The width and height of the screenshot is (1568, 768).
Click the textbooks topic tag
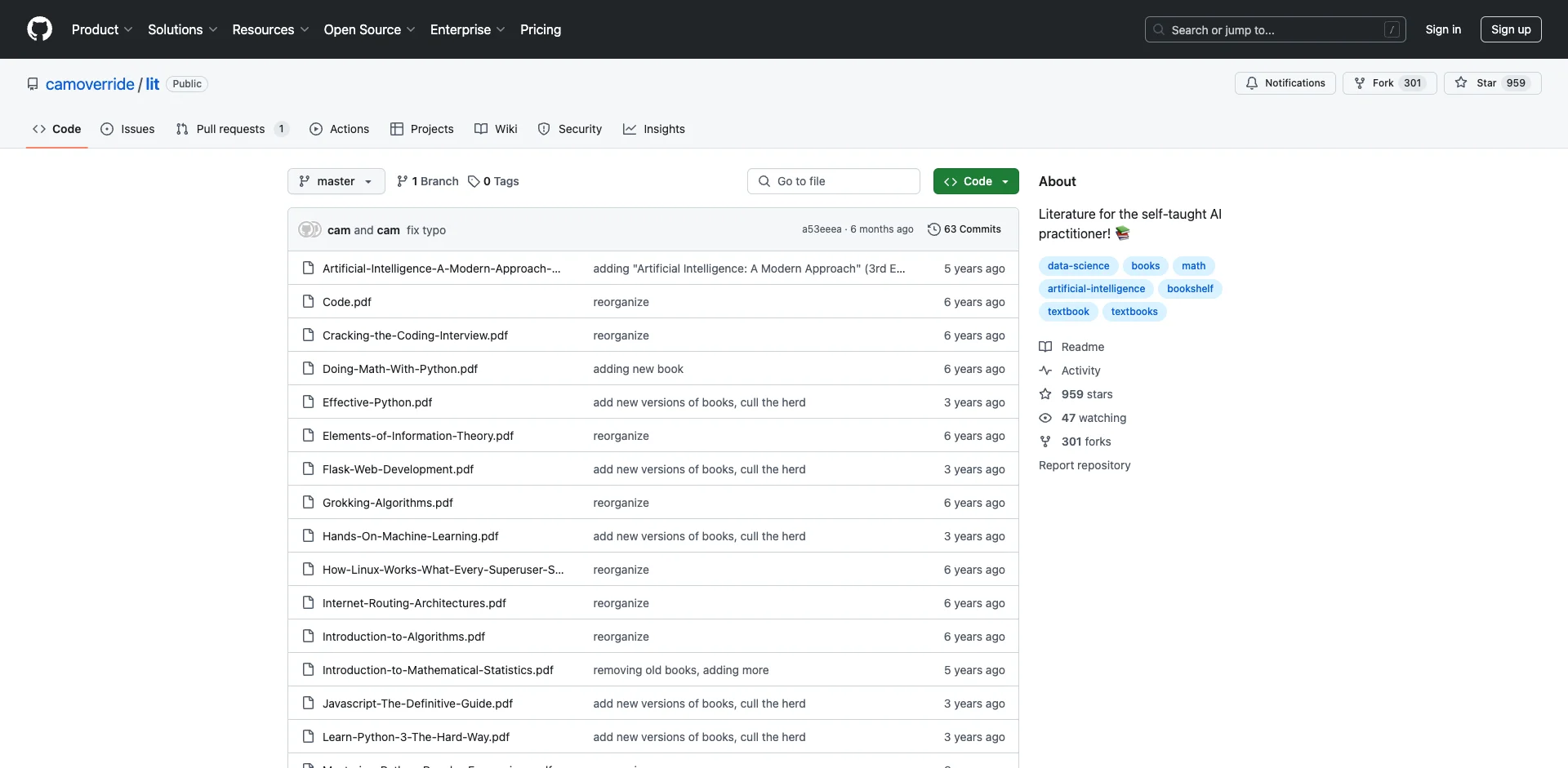coord(1134,312)
